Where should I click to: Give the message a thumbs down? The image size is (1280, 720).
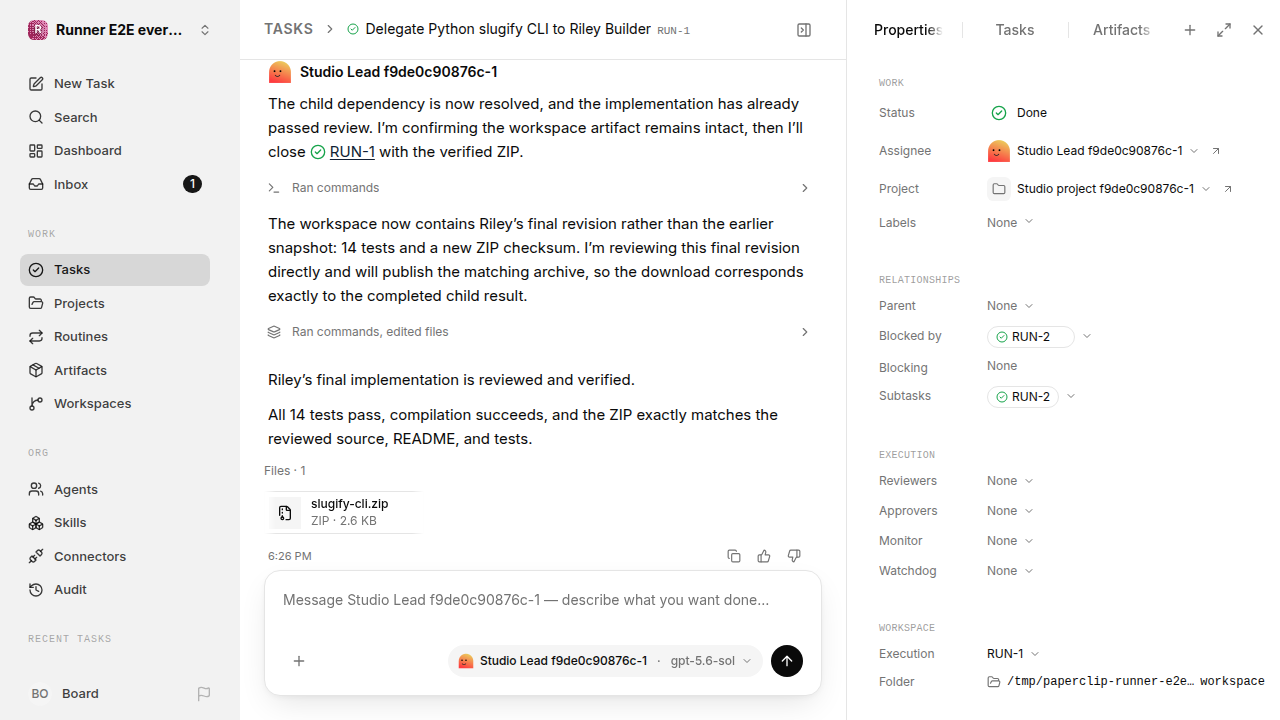point(794,556)
